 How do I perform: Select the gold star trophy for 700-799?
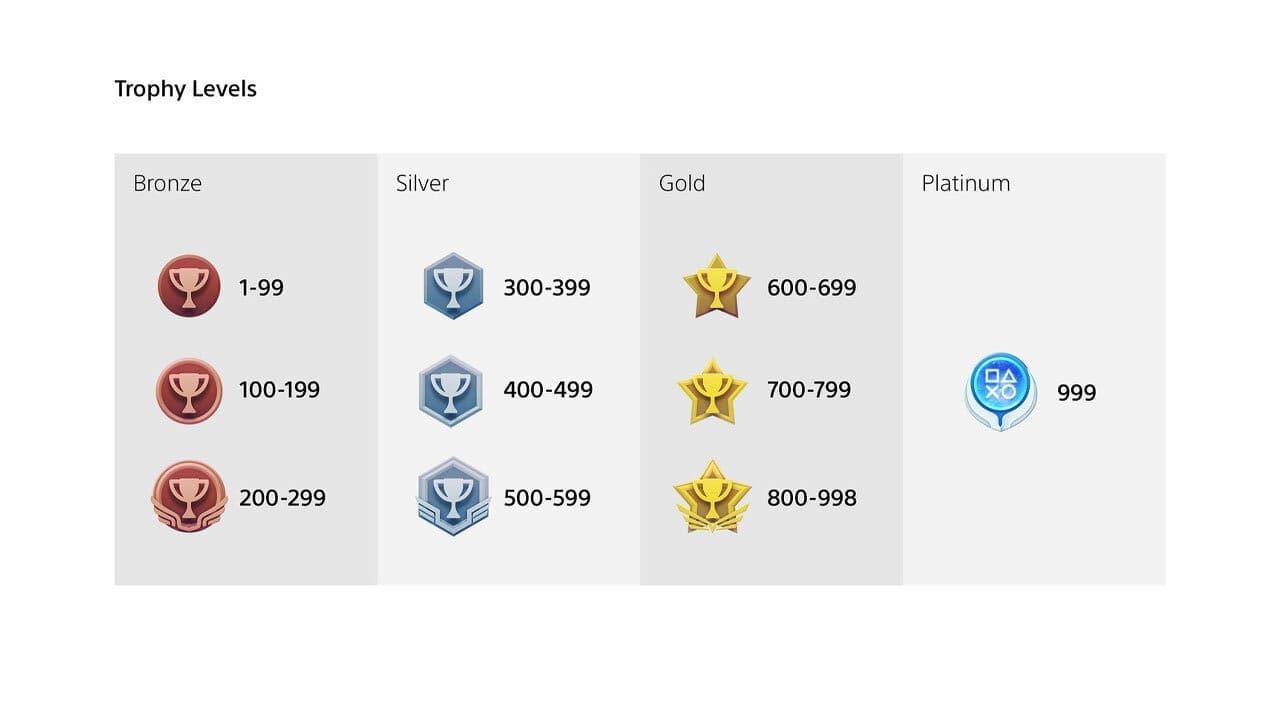(x=713, y=390)
